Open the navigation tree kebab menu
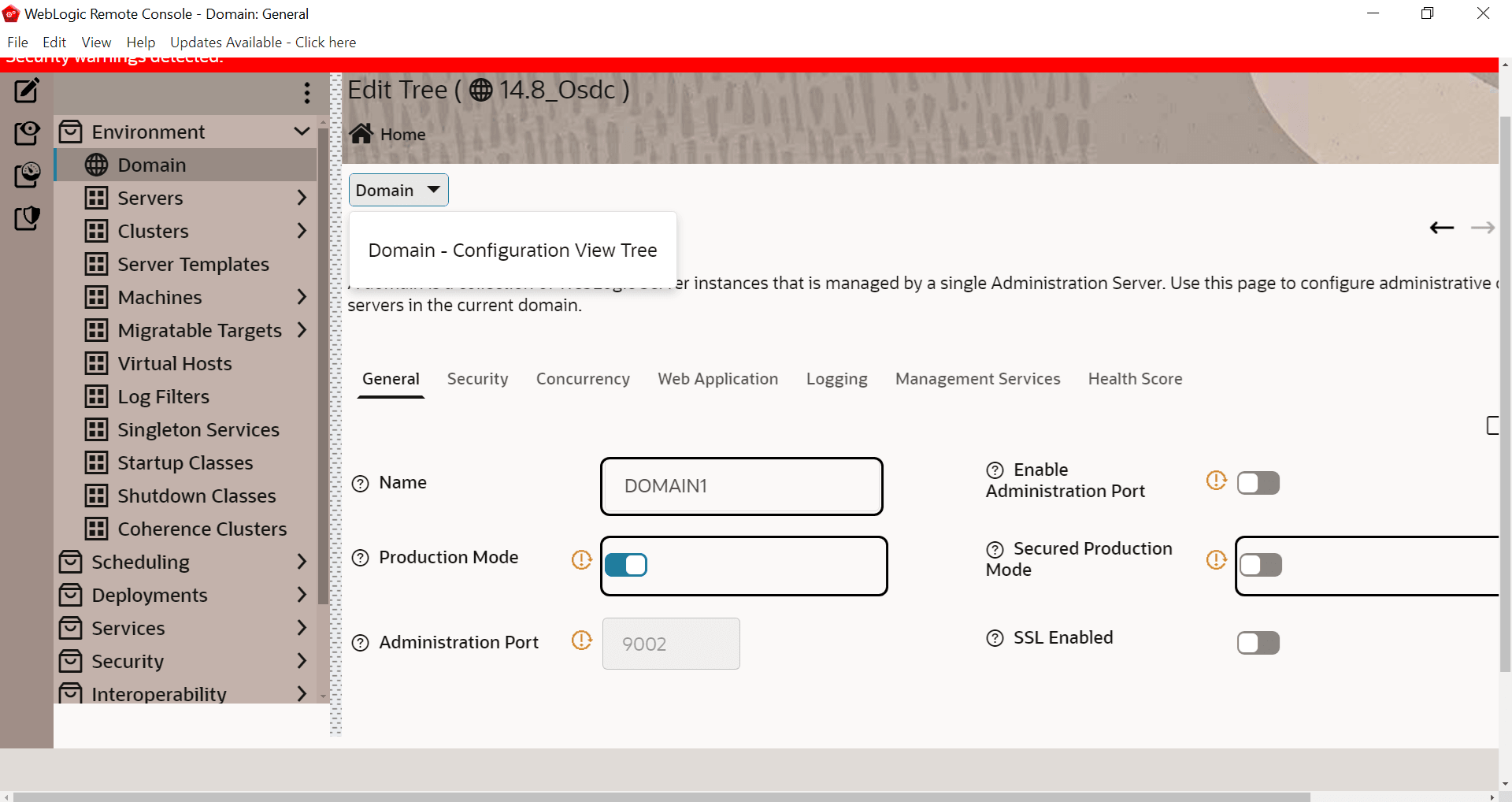 [x=307, y=93]
